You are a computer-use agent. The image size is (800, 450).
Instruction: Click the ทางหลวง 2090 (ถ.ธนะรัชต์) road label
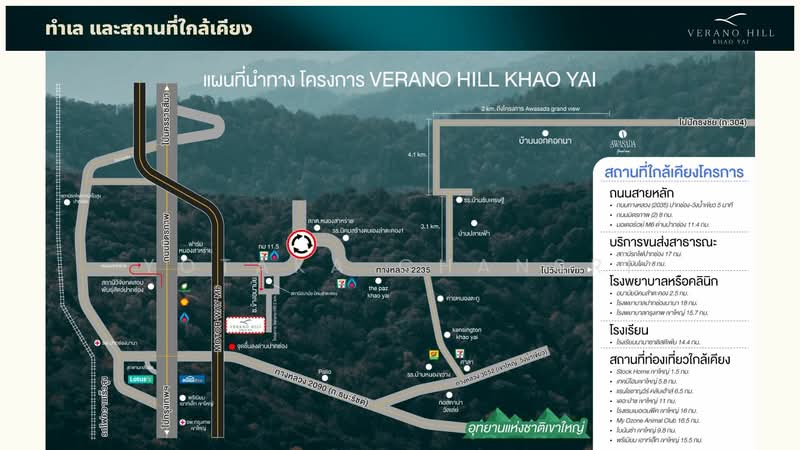coord(321,387)
